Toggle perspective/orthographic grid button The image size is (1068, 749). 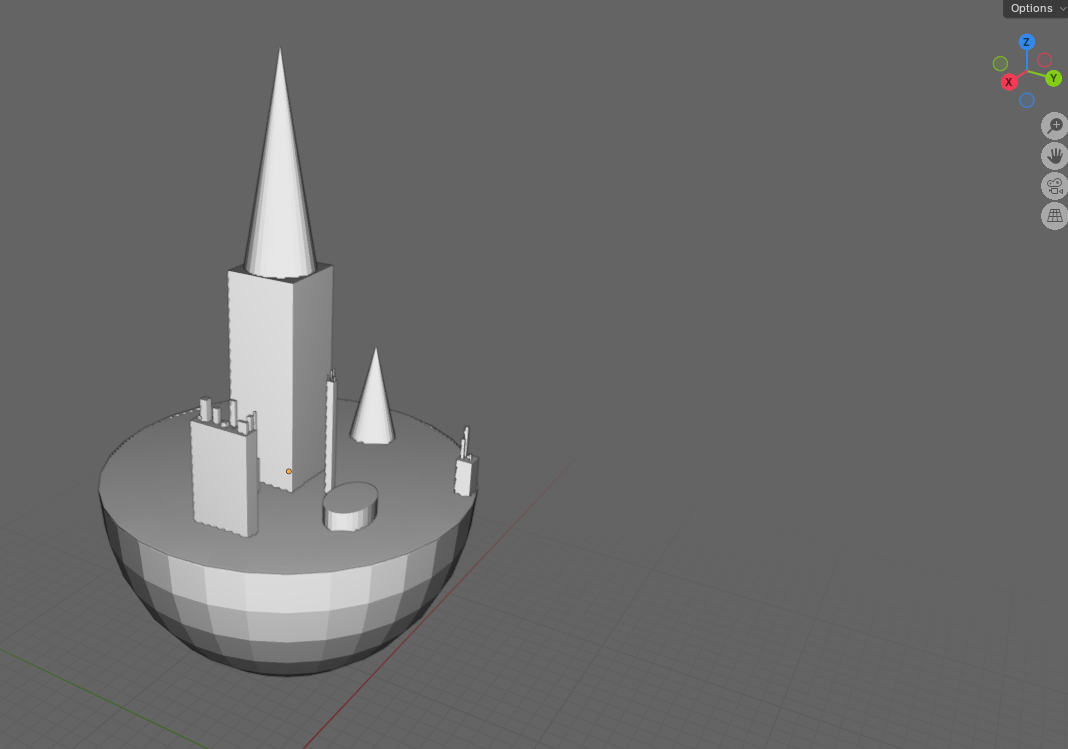pyautogui.click(x=1054, y=216)
